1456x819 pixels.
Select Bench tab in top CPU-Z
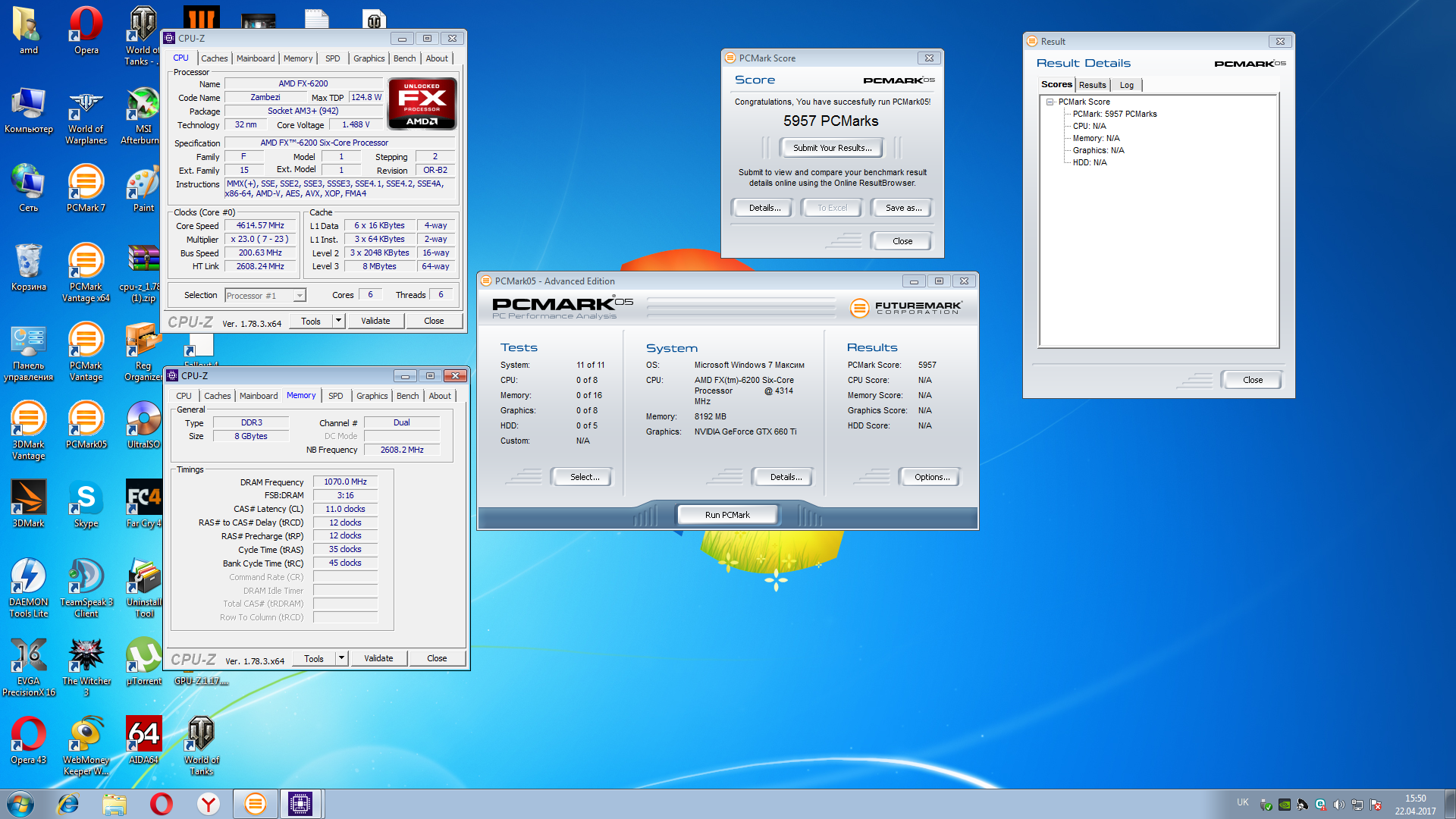tap(404, 58)
